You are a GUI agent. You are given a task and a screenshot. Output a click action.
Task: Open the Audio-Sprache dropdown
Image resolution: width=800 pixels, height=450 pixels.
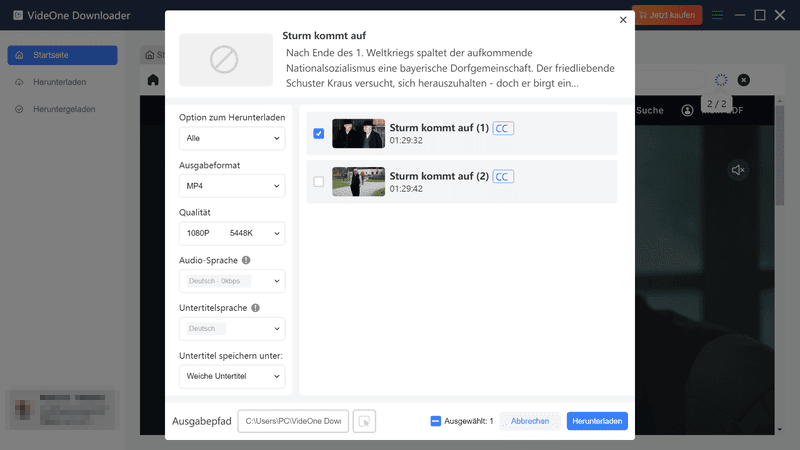[232, 281]
